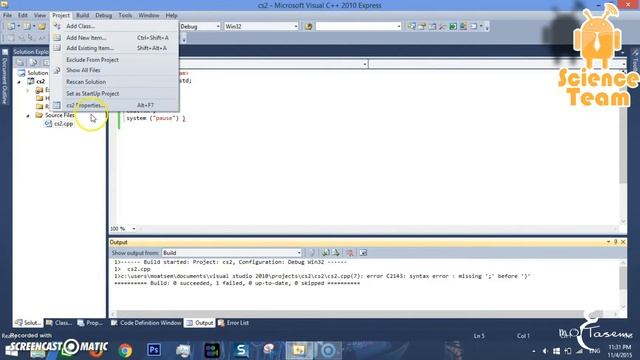
Task: Click Go to Previous Message output icon
Action: coord(326,253)
